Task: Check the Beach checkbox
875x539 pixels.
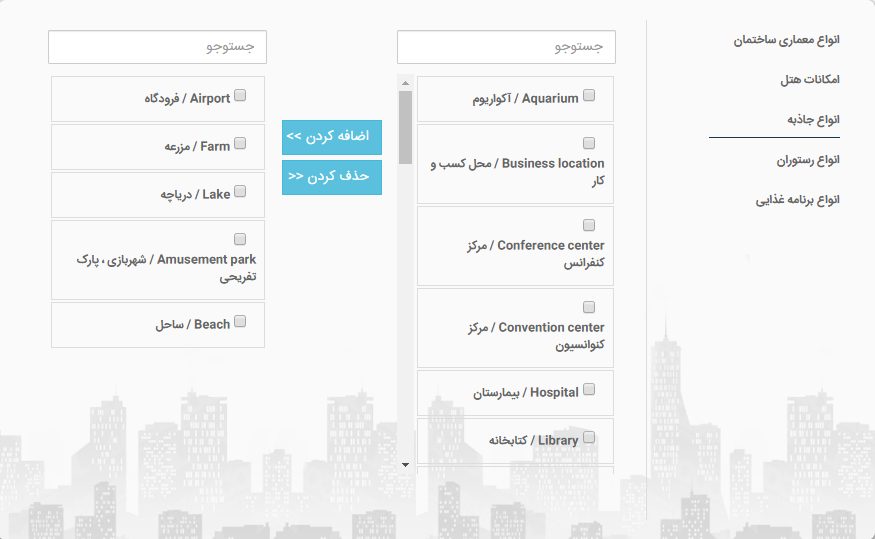Action: 240,321
